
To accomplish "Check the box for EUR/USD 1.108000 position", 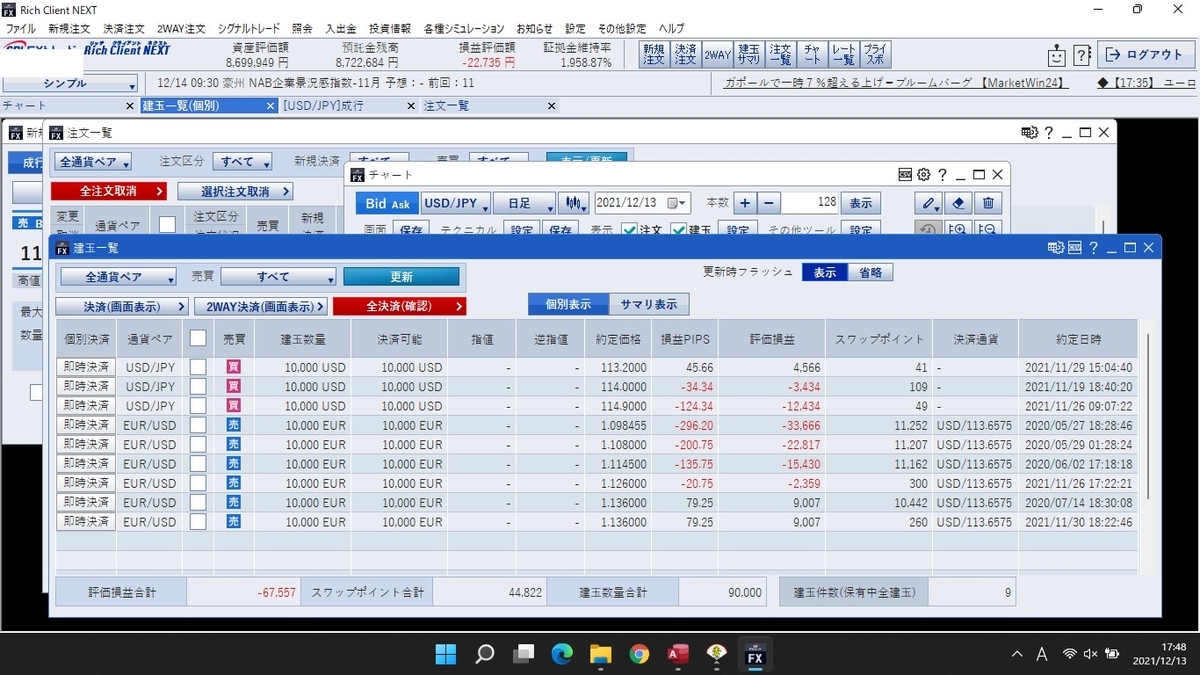I will 198,444.
